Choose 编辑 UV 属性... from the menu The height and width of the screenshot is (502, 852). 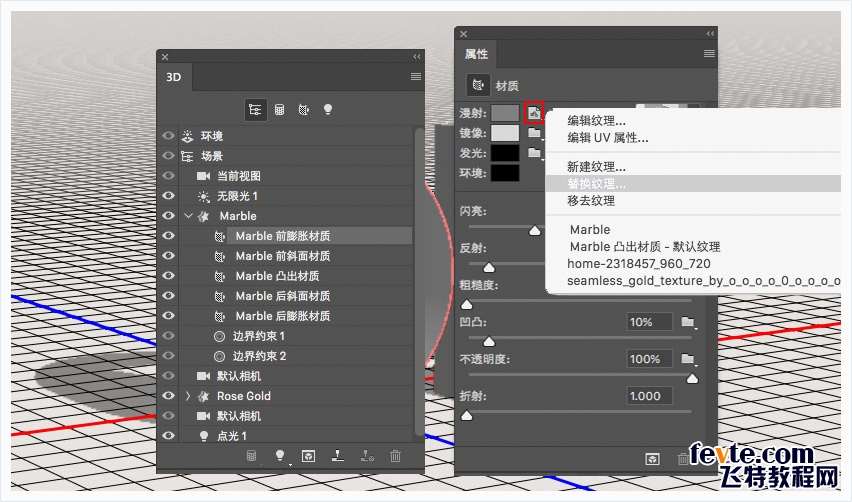pyautogui.click(x=607, y=138)
